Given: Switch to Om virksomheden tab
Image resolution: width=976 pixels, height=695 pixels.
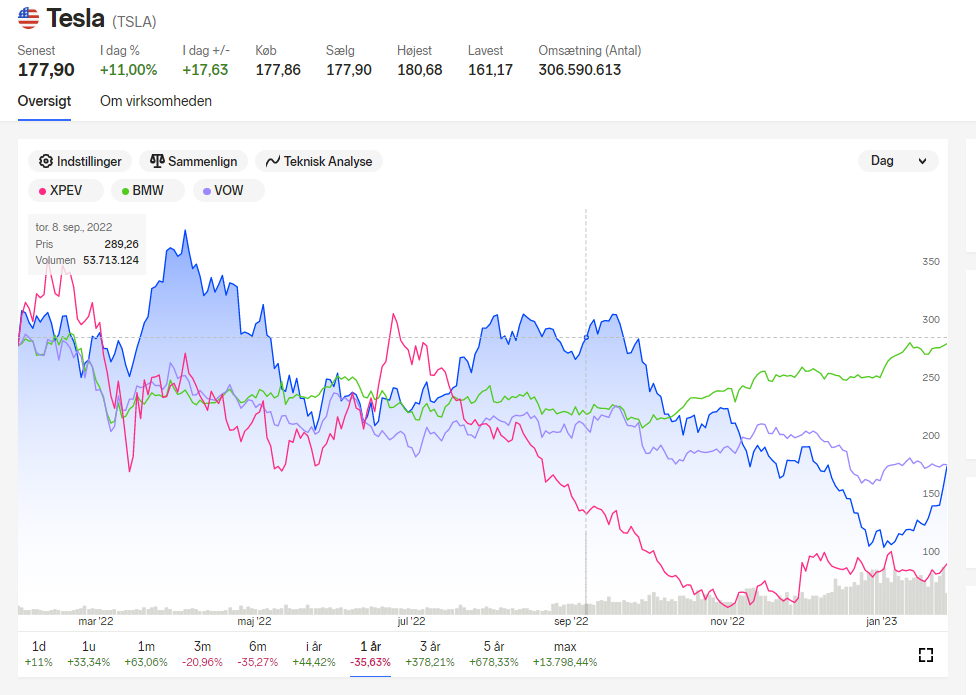Looking at the screenshot, I should click(156, 101).
